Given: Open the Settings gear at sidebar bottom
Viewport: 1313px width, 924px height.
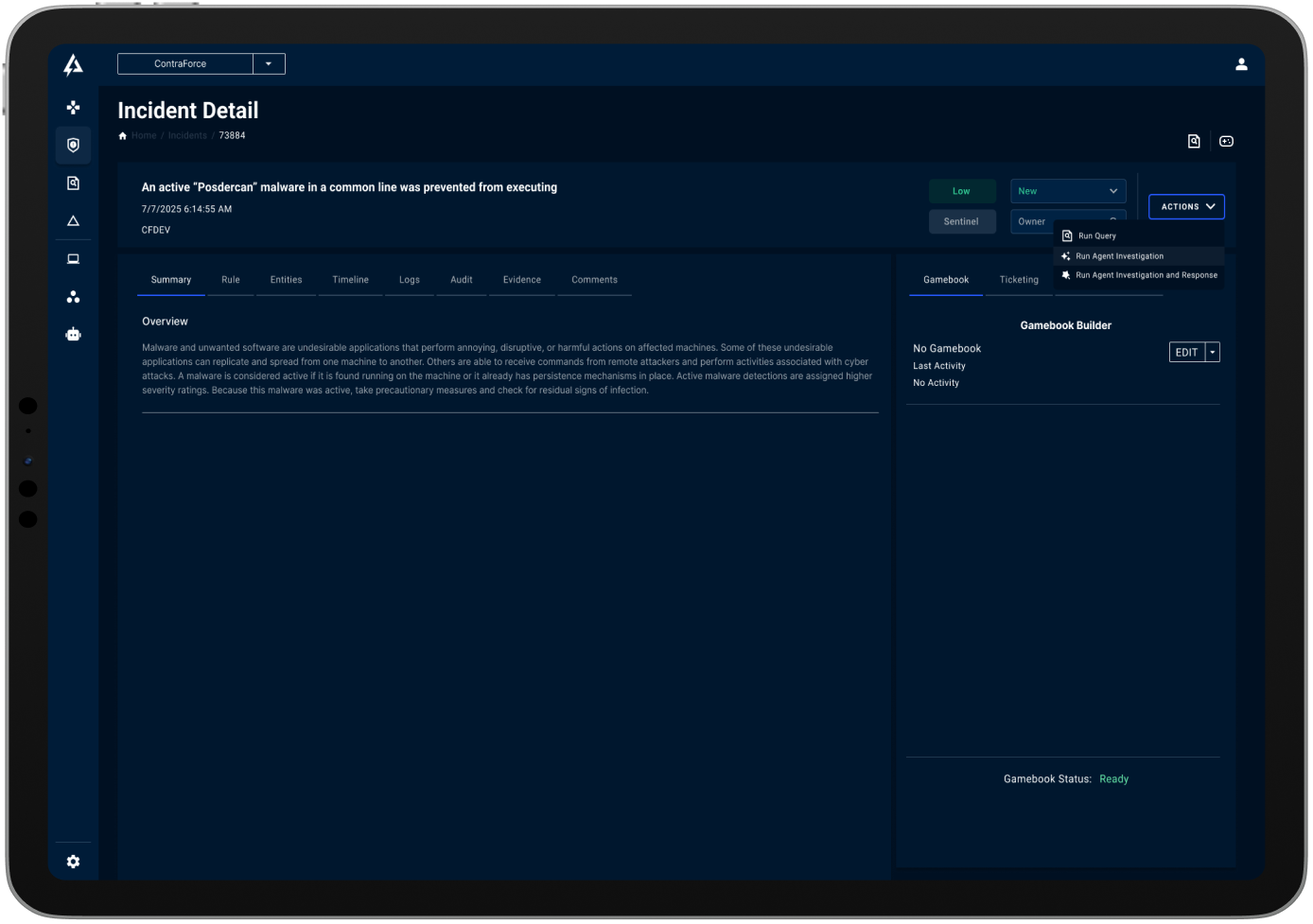Looking at the screenshot, I should click(x=73, y=861).
